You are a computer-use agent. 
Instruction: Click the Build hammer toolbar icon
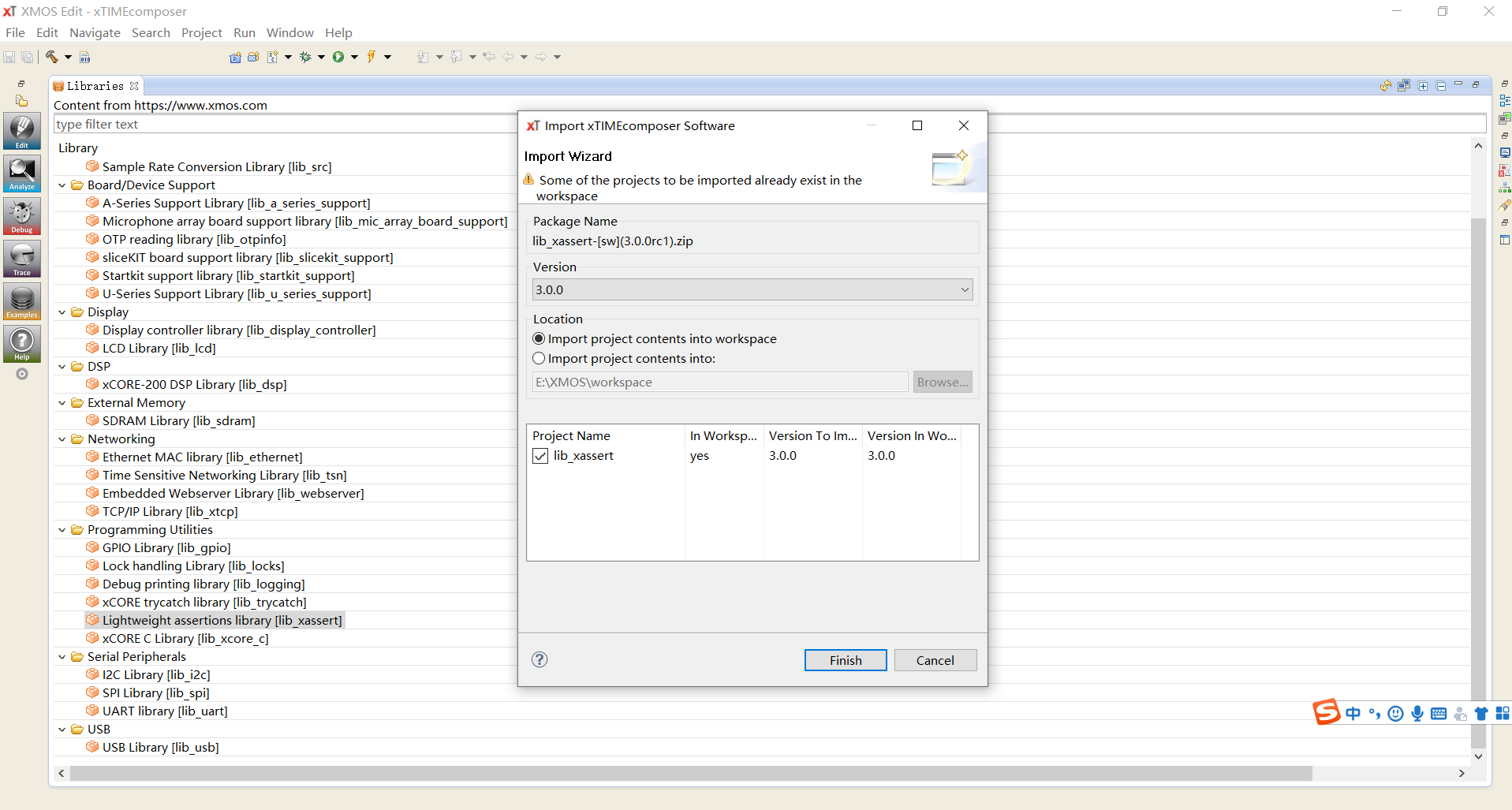point(52,57)
